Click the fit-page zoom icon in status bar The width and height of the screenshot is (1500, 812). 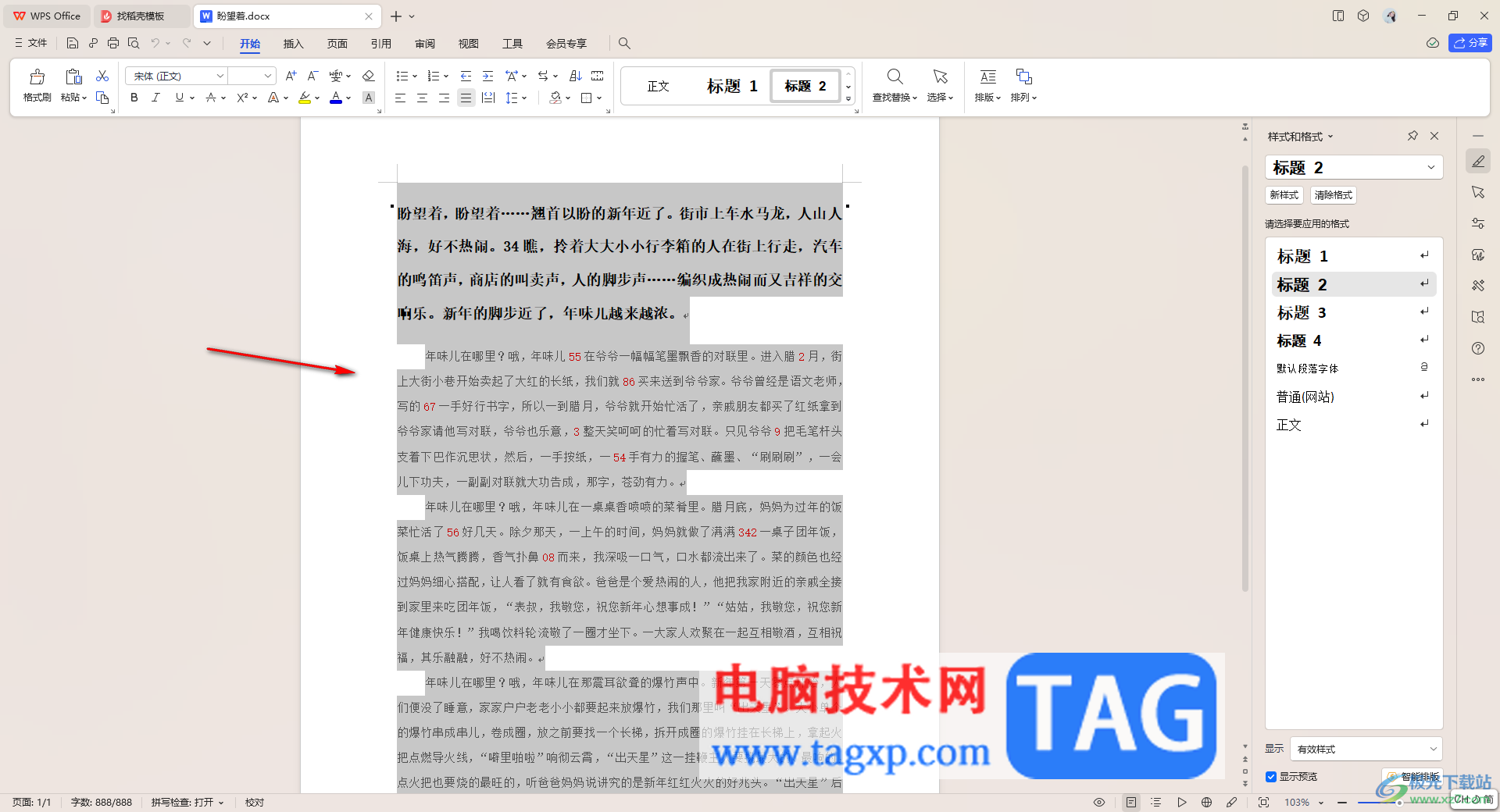pyautogui.click(x=1263, y=802)
